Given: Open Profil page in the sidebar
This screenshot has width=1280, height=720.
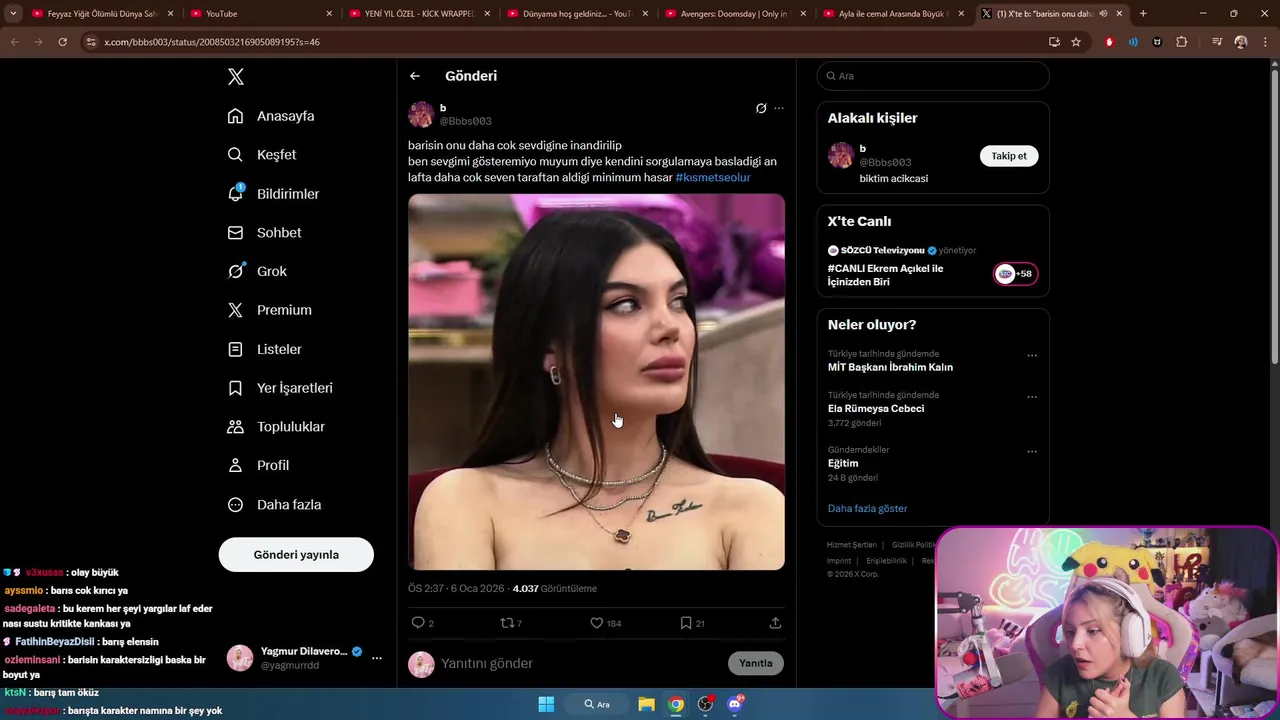Looking at the screenshot, I should (258, 465).
